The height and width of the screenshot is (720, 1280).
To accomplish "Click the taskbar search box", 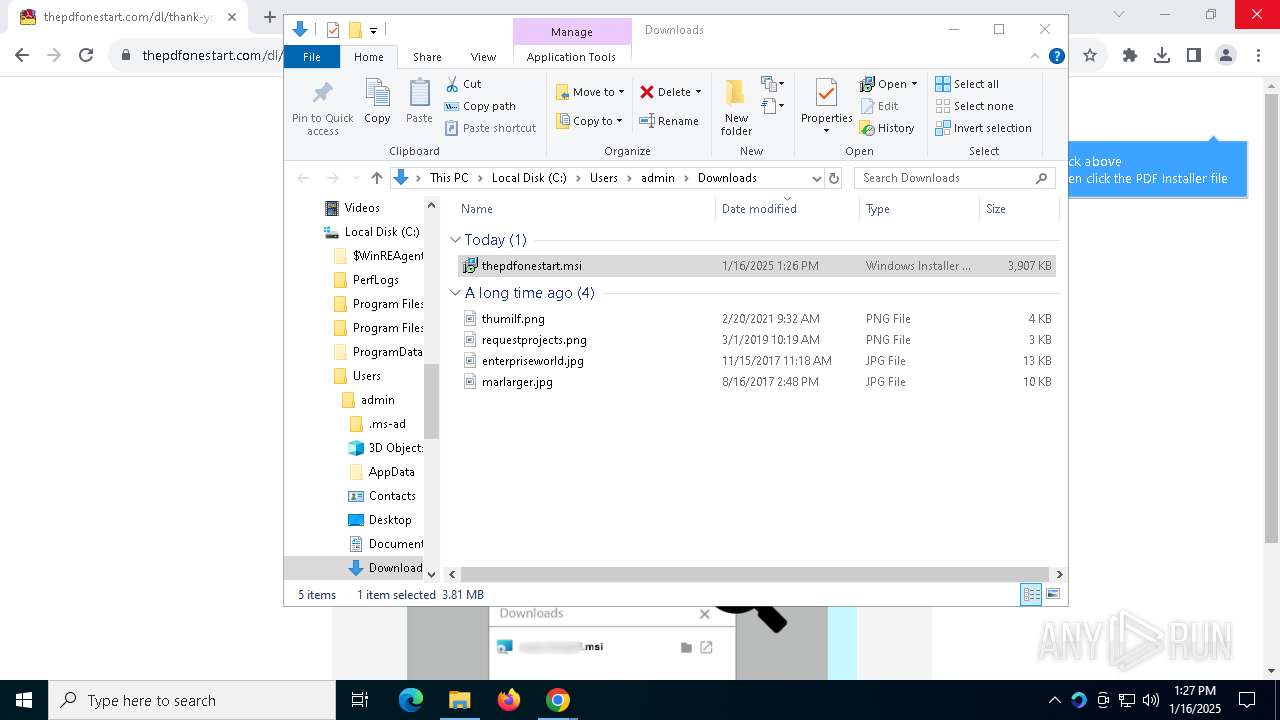I will tap(192, 700).
